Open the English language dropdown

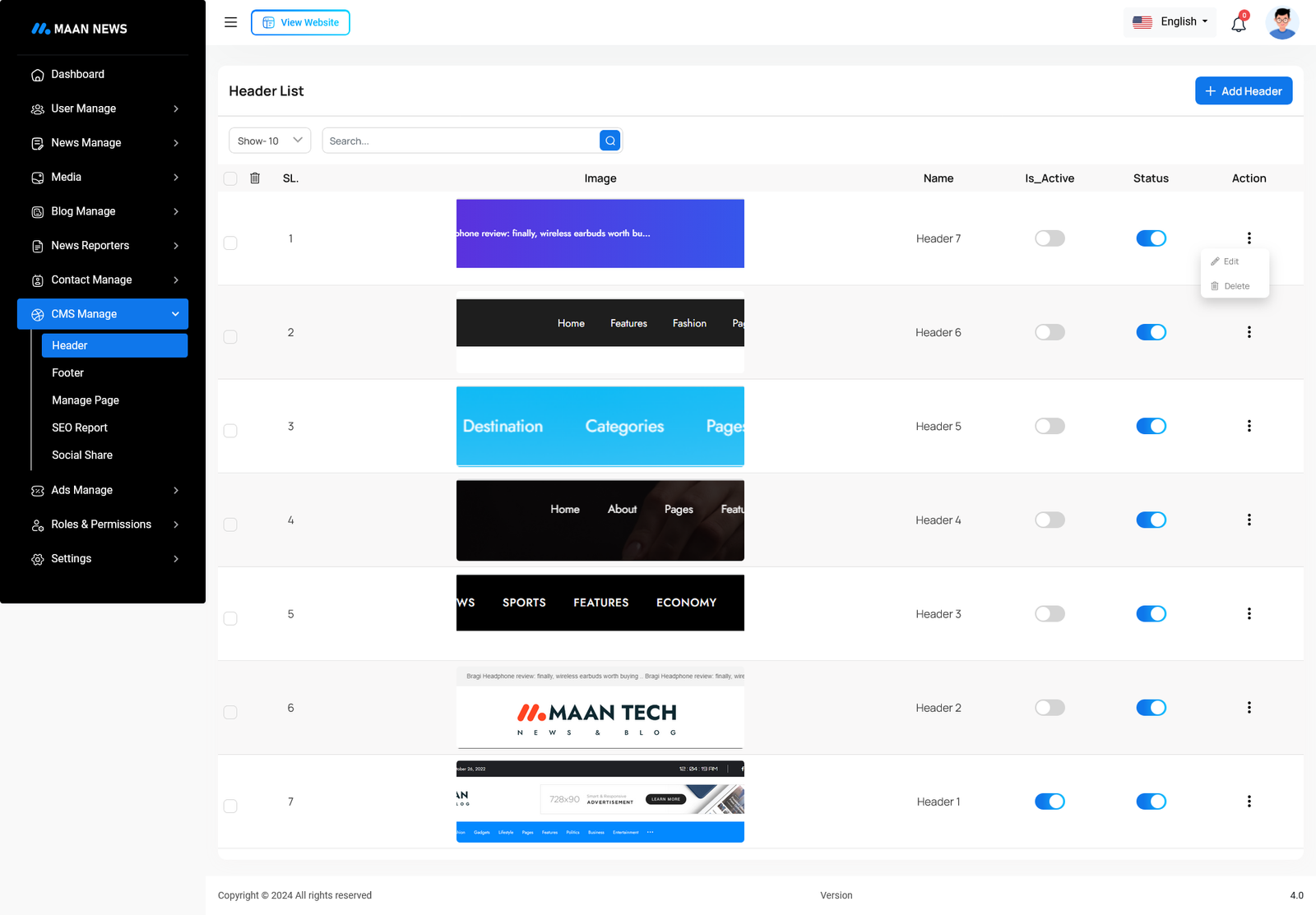1170,22
